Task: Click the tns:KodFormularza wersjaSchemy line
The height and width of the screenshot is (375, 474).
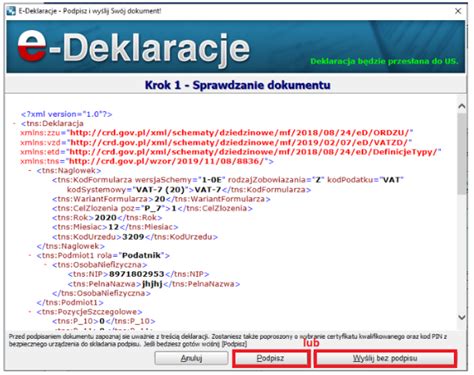Action: [228, 180]
